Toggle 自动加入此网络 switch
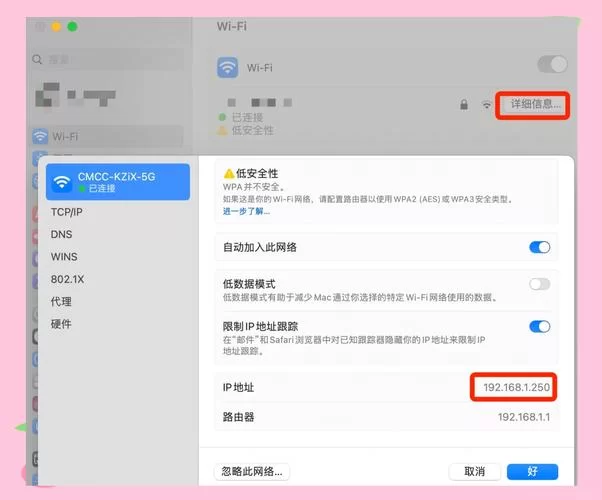The width and height of the screenshot is (602, 500). pyautogui.click(x=539, y=247)
